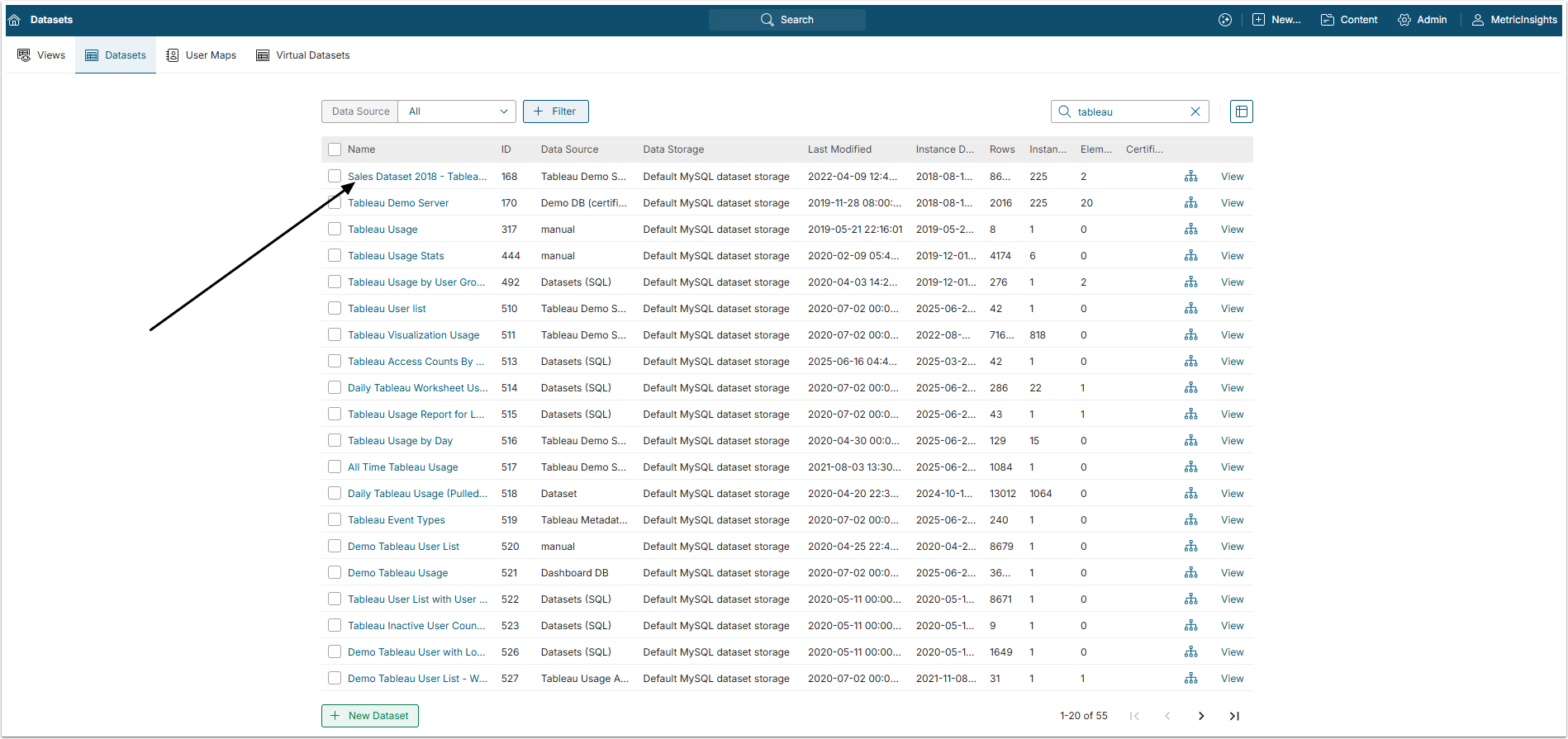The height and width of the screenshot is (739, 1568).
Task: Select the Tableau User list checkbox
Action: pos(335,308)
